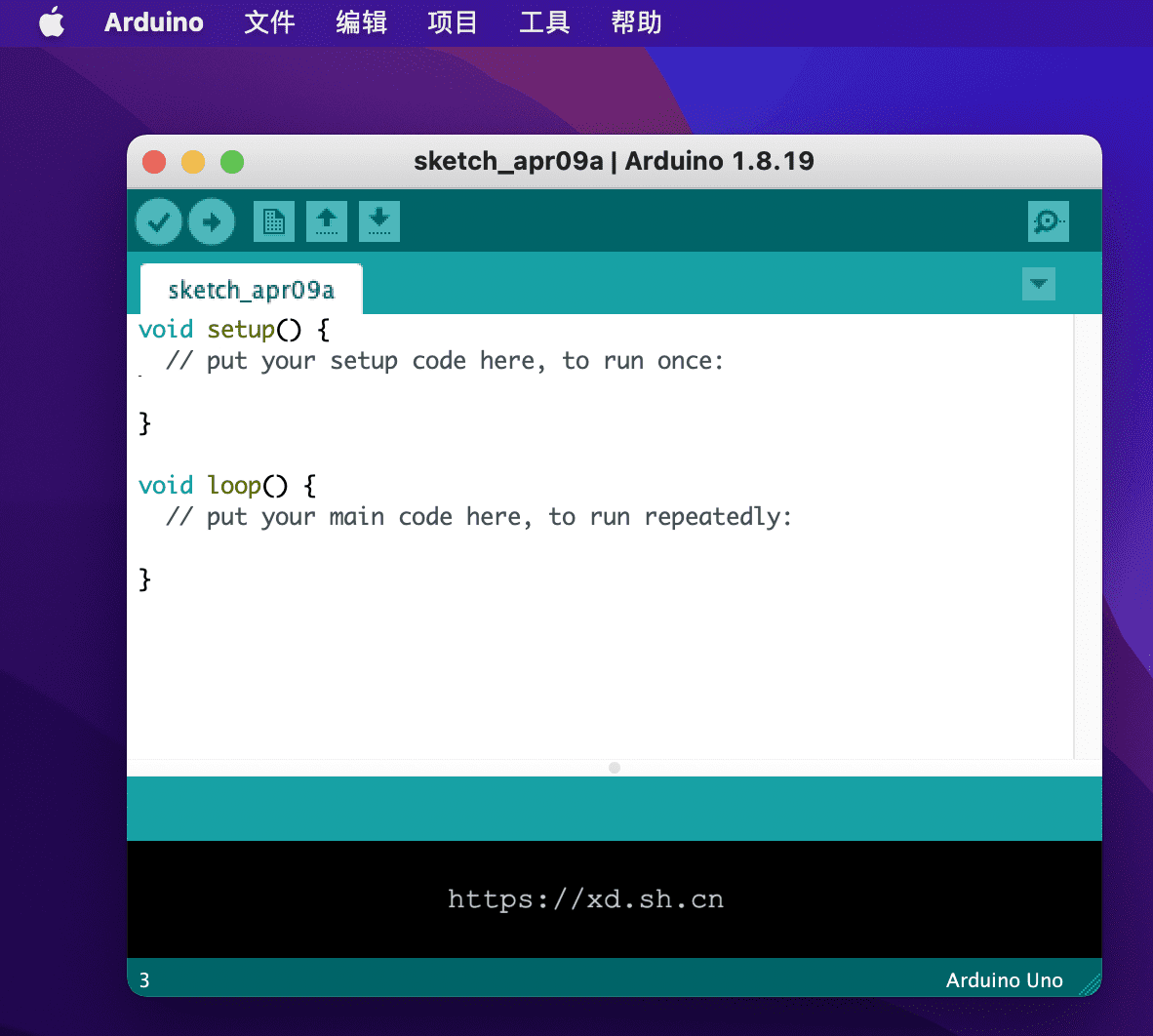The image size is (1153, 1036).
Task: Click the Upload arrow button
Action: coord(212,221)
